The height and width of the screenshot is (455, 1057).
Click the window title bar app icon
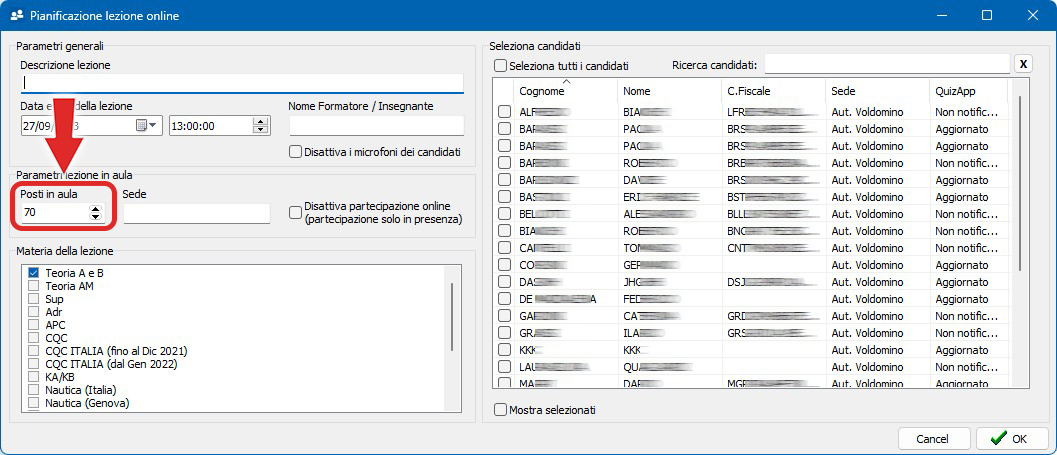(16, 15)
